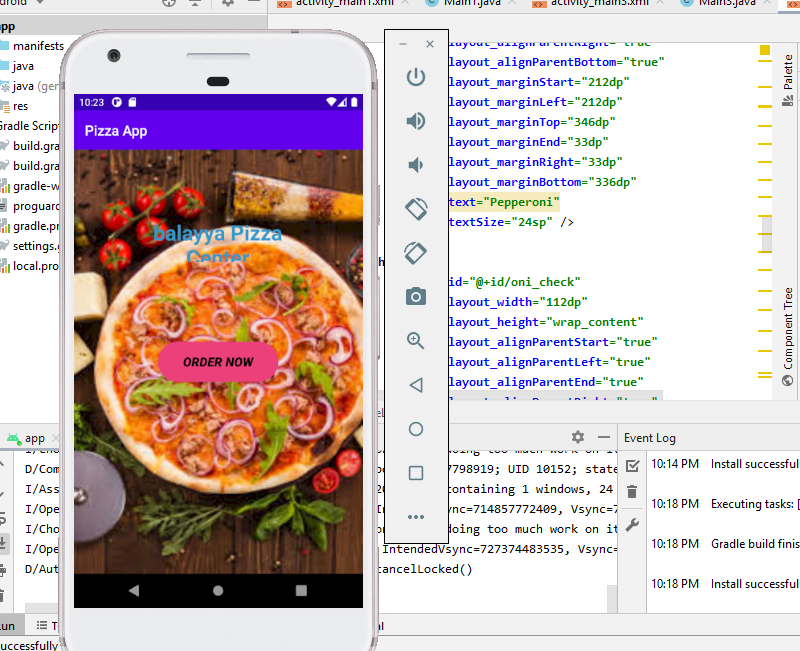Open settings.gradle file
800x651 pixels.
31,245
